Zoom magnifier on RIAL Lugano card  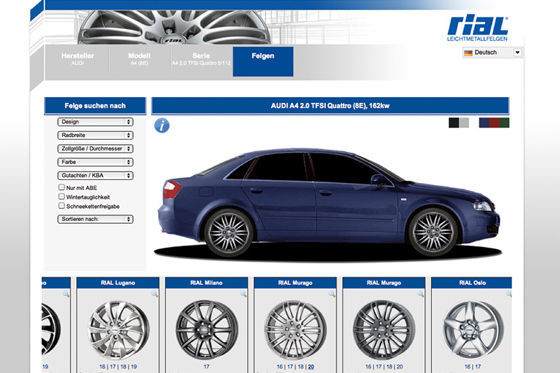[x=155, y=294]
